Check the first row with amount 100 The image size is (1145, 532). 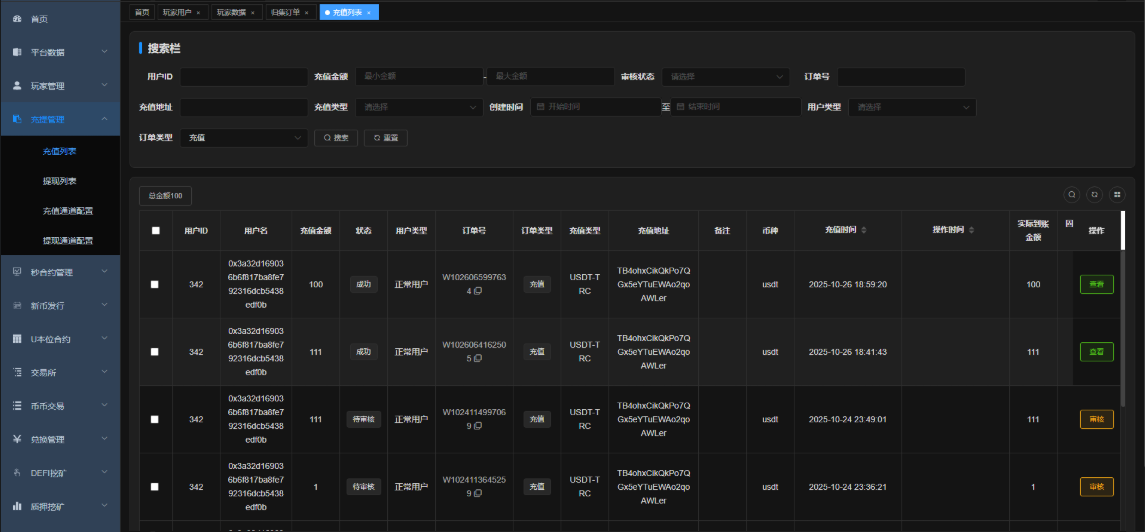155,285
